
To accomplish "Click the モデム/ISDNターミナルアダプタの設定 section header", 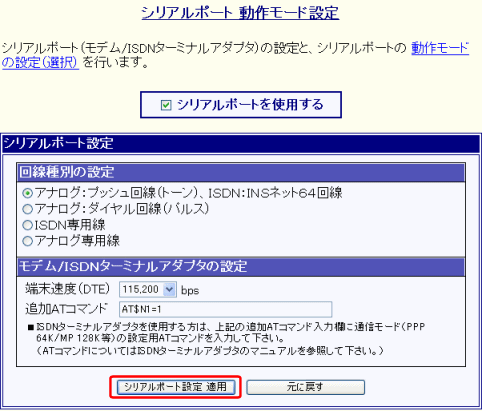I will pos(241,267).
